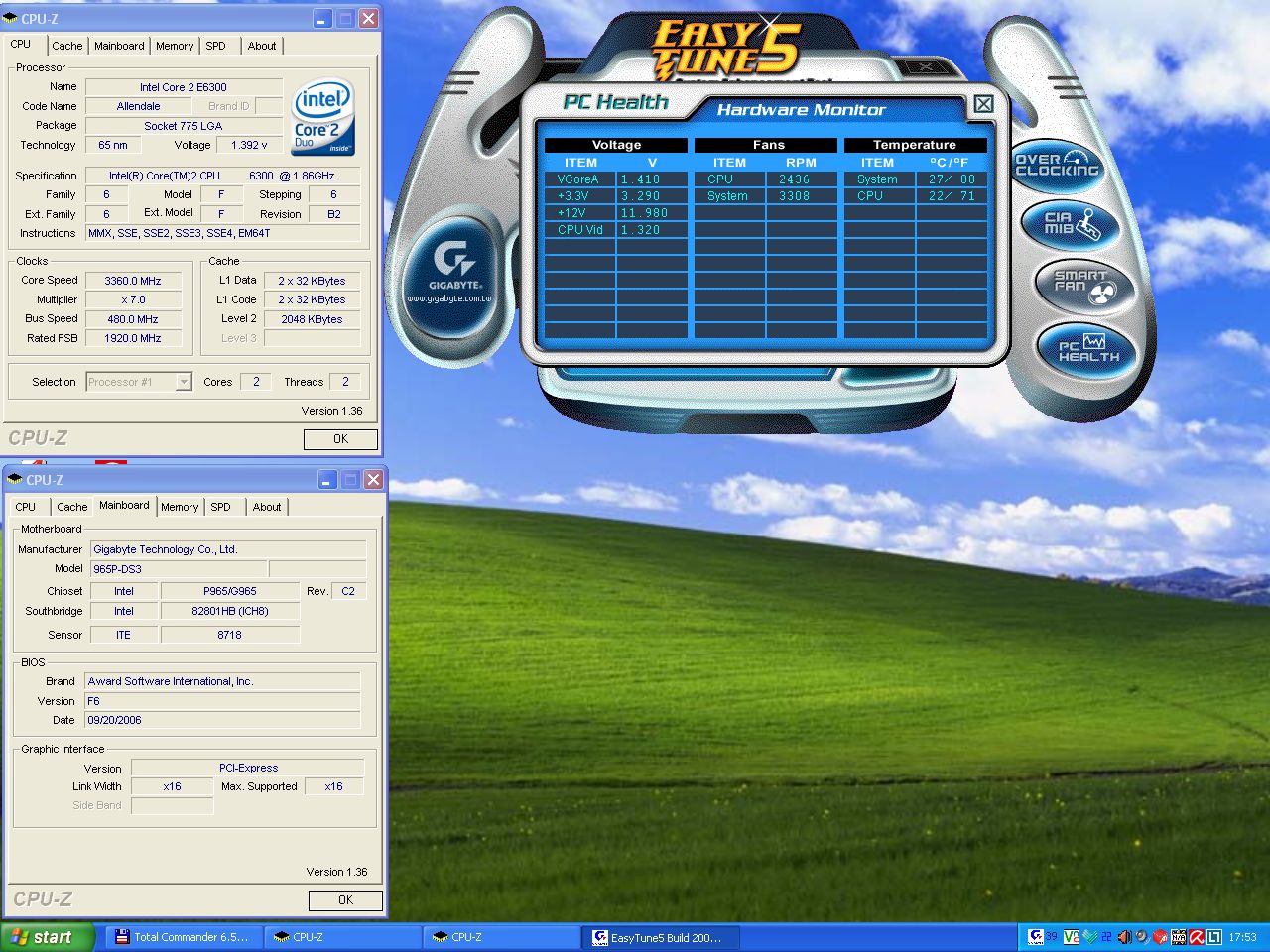Image resolution: width=1270 pixels, height=952 pixels.
Task: Click the VNC server tray icon
Action: point(1072,937)
